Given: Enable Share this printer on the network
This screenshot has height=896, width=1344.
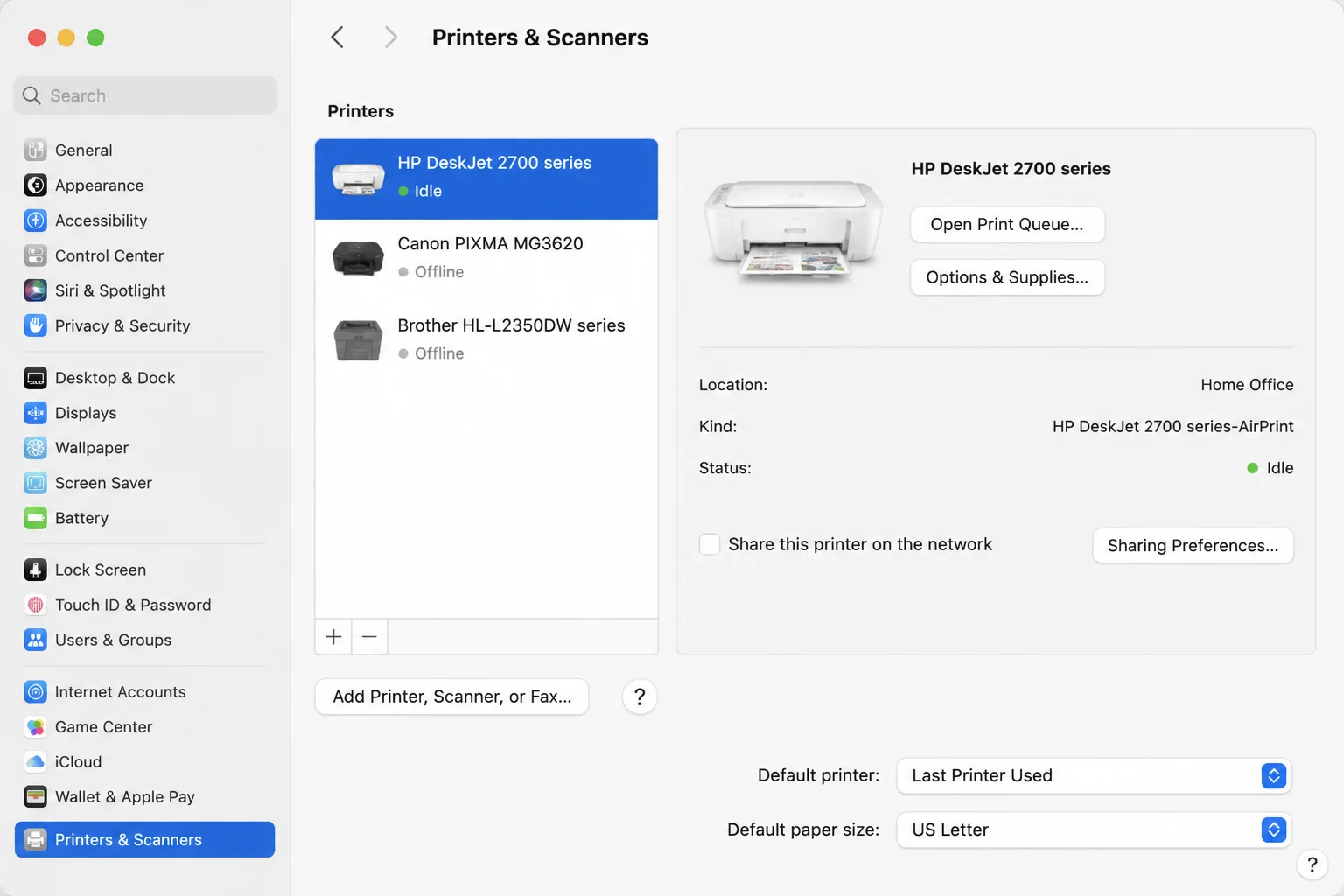Looking at the screenshot, I should click(710, 544).
